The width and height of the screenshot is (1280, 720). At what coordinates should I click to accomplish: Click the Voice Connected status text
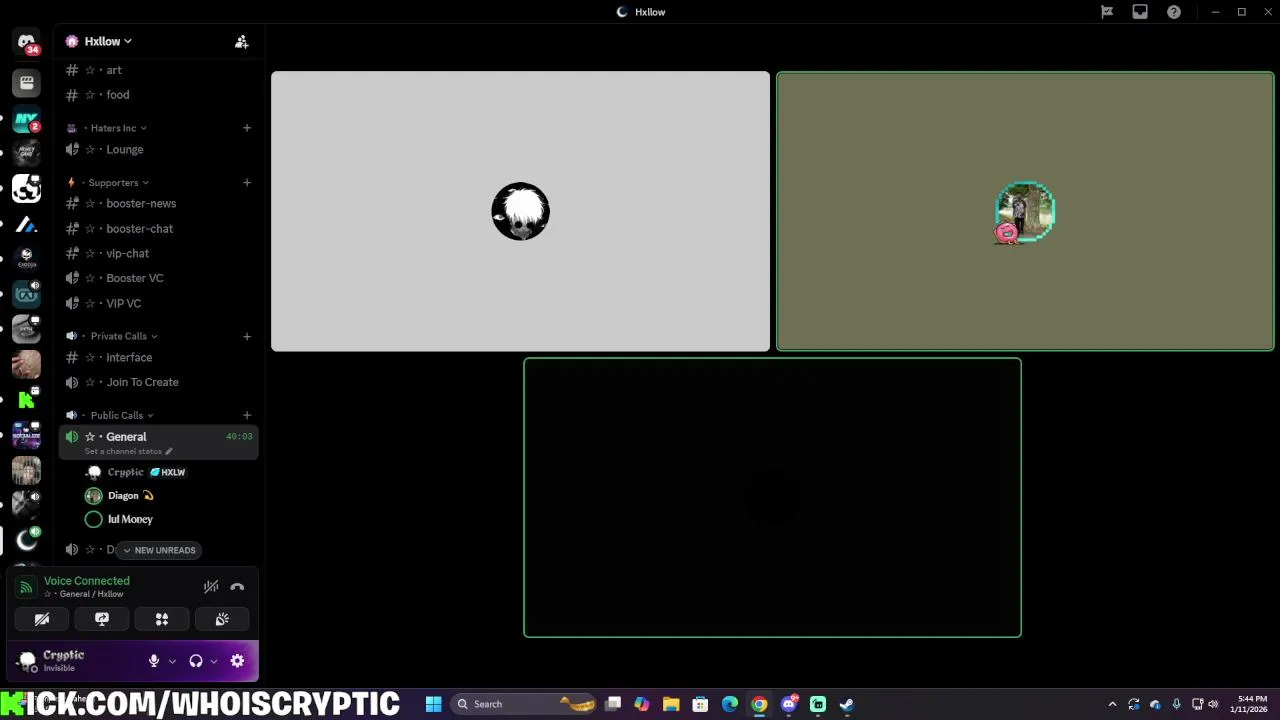(x=86, y=581)
